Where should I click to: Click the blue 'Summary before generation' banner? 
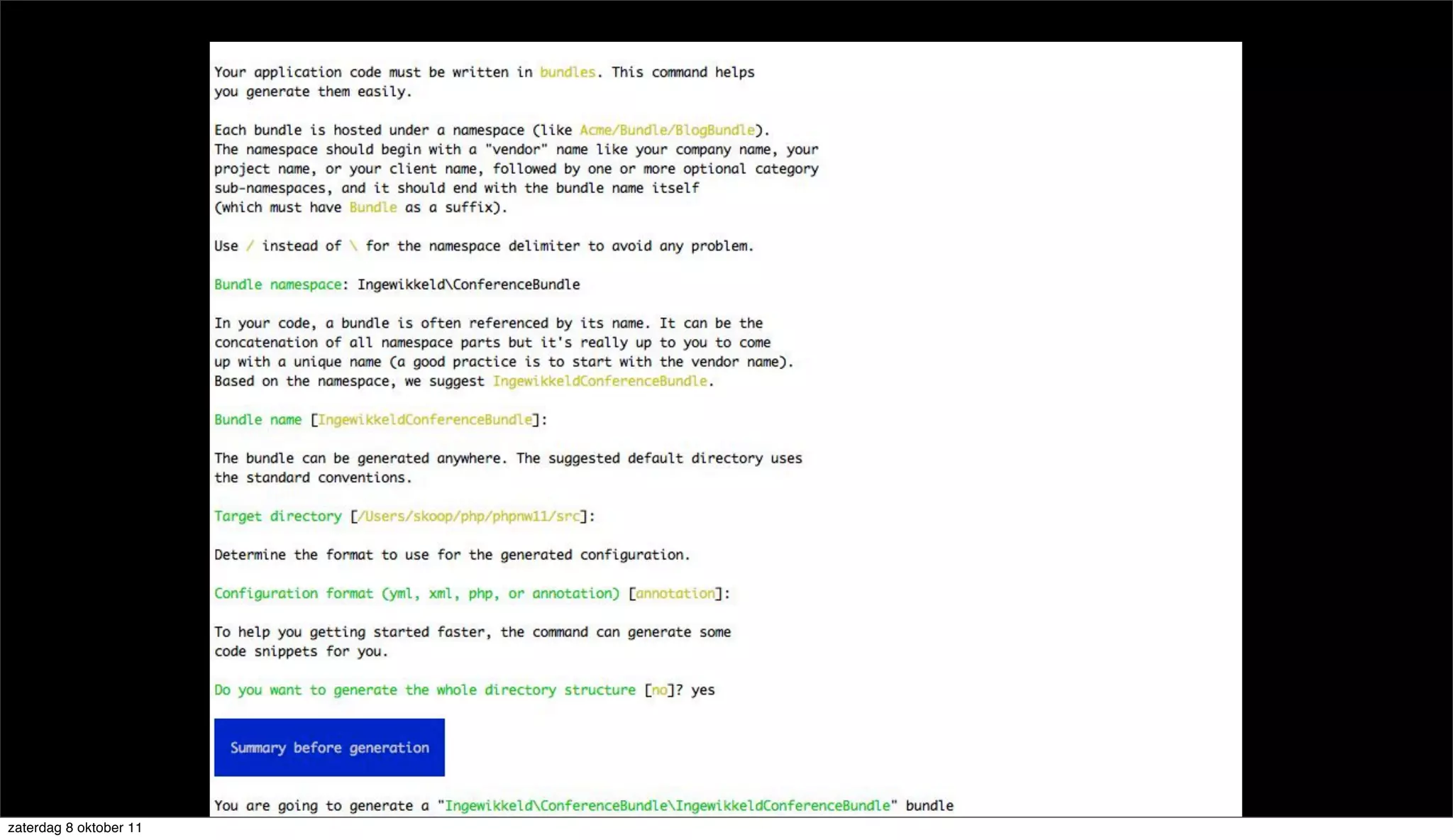tap(329, 748)
